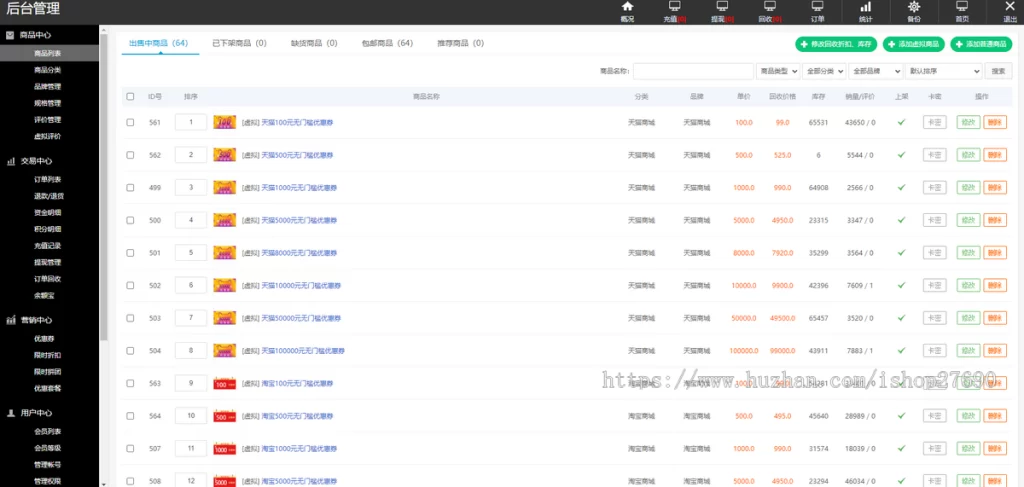Check the select-all checkbox in table header
1024x487 pixels.
coord(130,97)
